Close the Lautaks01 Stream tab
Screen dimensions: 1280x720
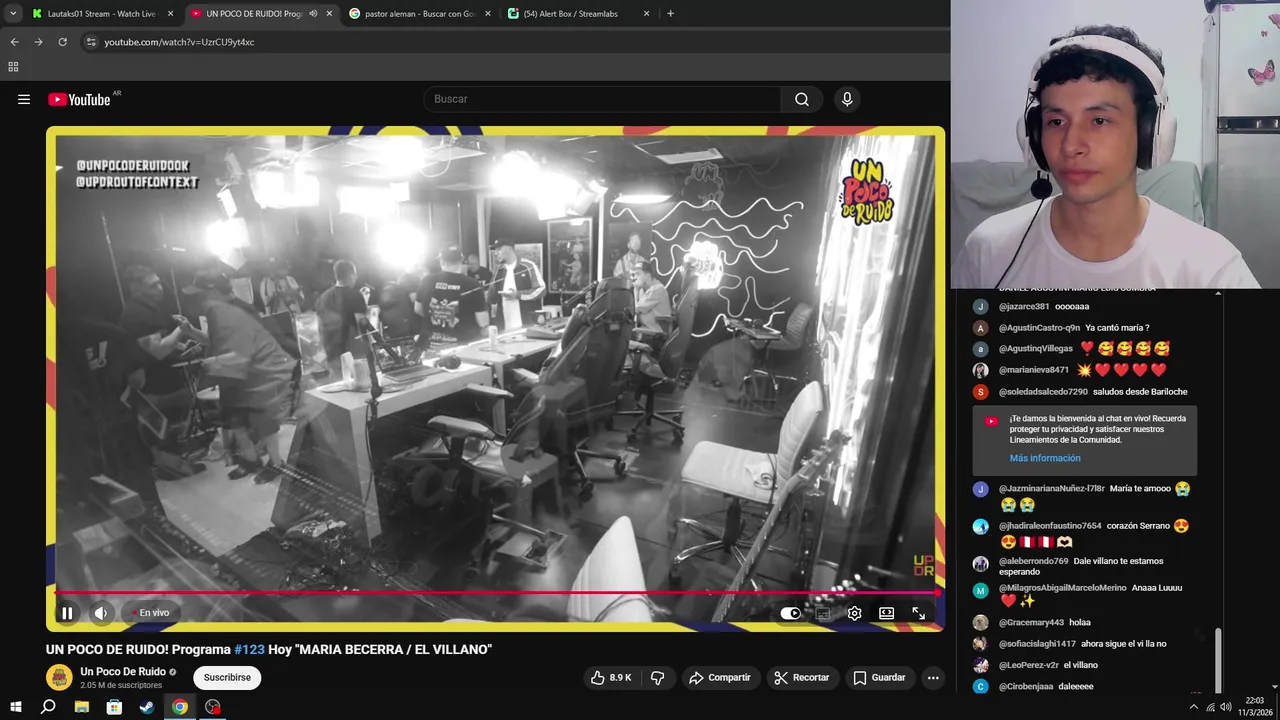pos(171,14)
